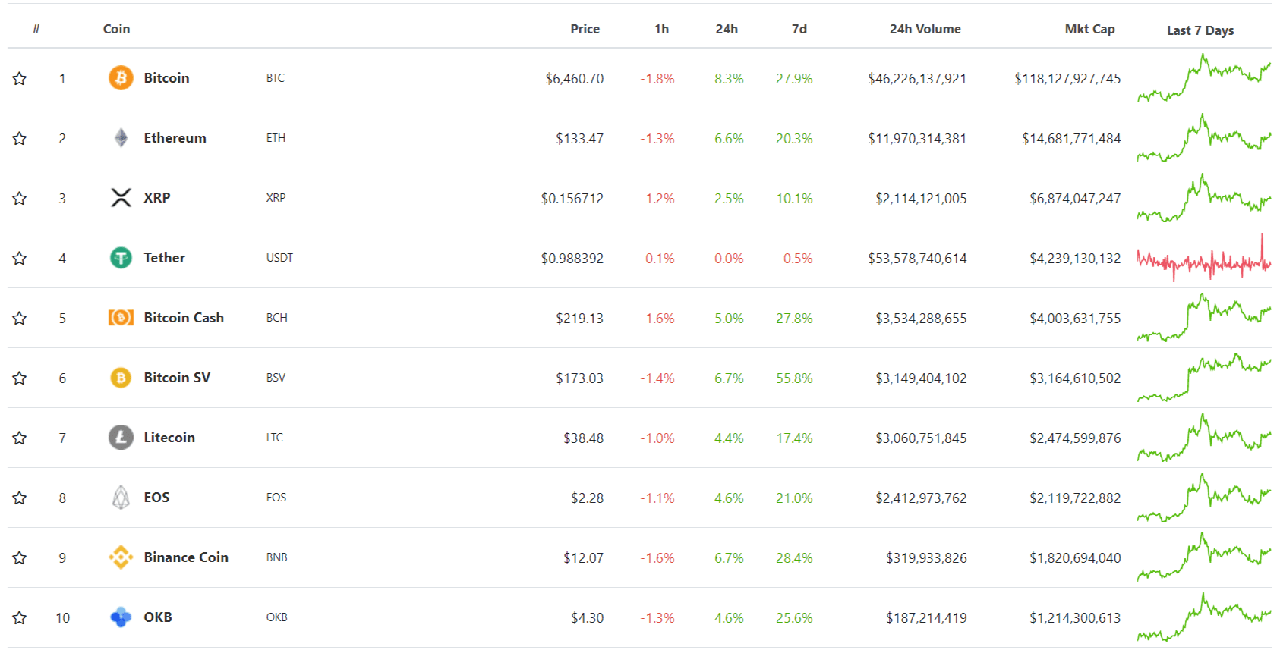Image resolution: width=1280 pixels, height=650 pixels.
Task: Open Bitcoin's 7-day sparkline chart
Action: (1204, 78)
